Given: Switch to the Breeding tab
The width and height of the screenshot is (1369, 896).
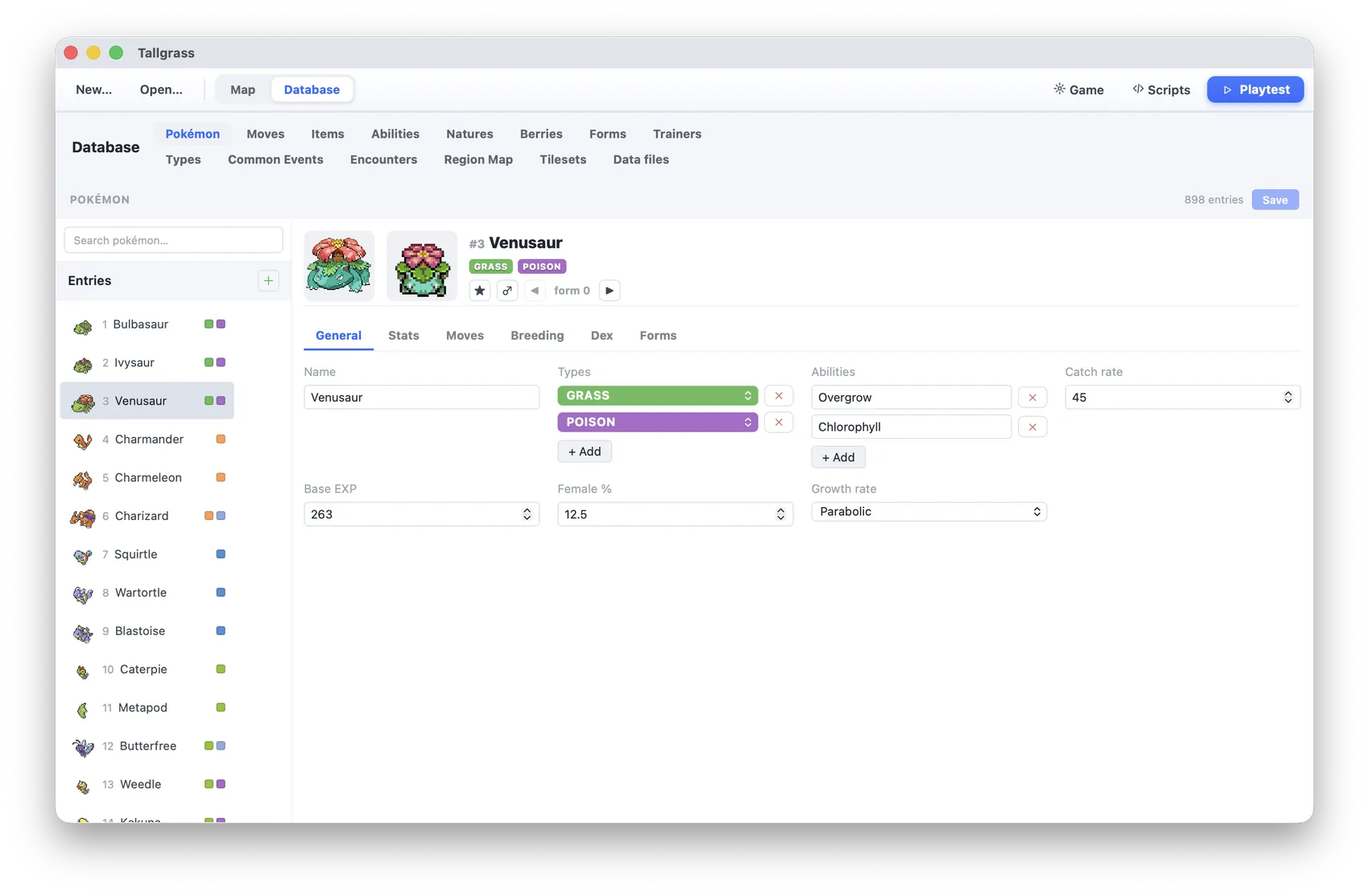Looking at the screenshot, I should (x=537, y=336).
